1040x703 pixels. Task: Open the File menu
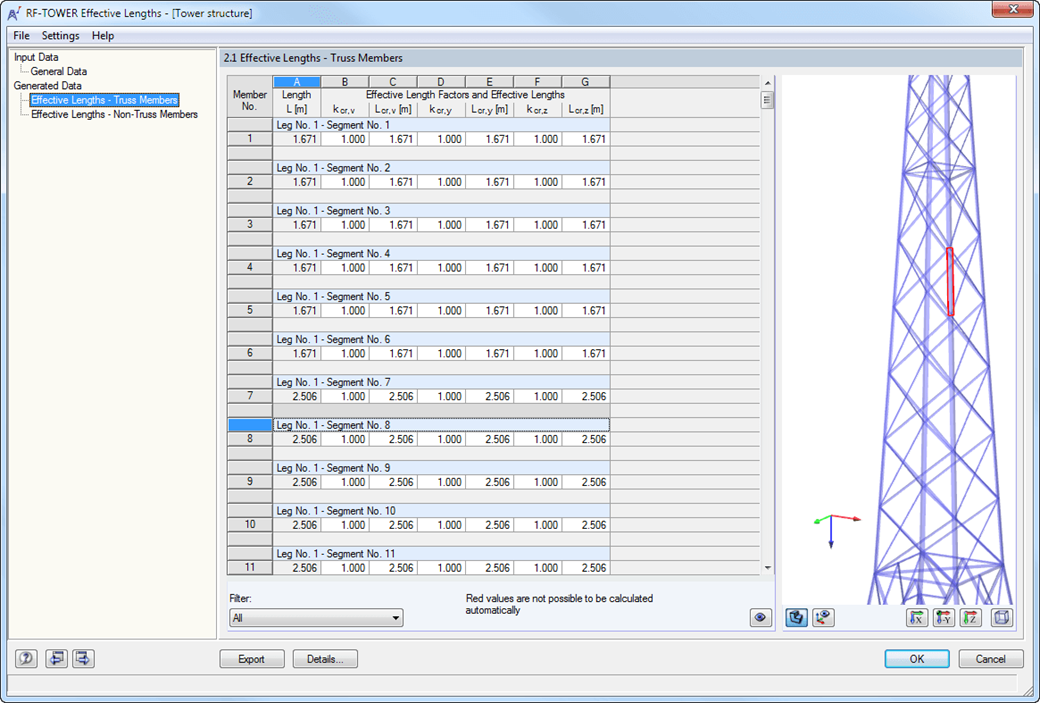click(x=20, y=35)
